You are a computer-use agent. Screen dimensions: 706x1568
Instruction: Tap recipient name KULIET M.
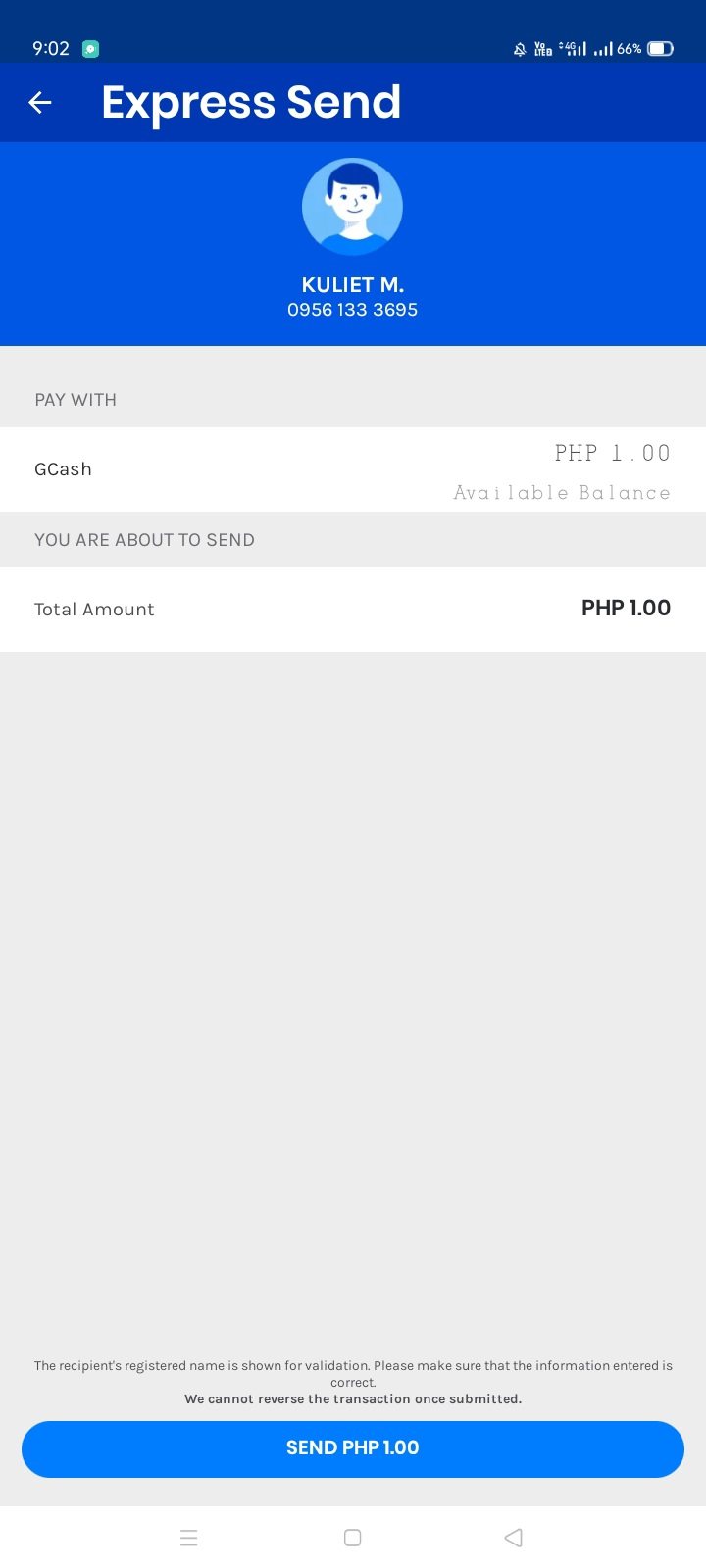pyautogui.click(x=353, y=284)
